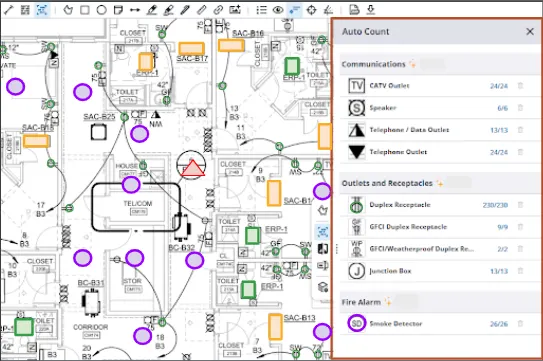Delete the GFCI Duplex Receptacle count
The width and height of the screenshot is (543, 361).
[x=520, y=227]
